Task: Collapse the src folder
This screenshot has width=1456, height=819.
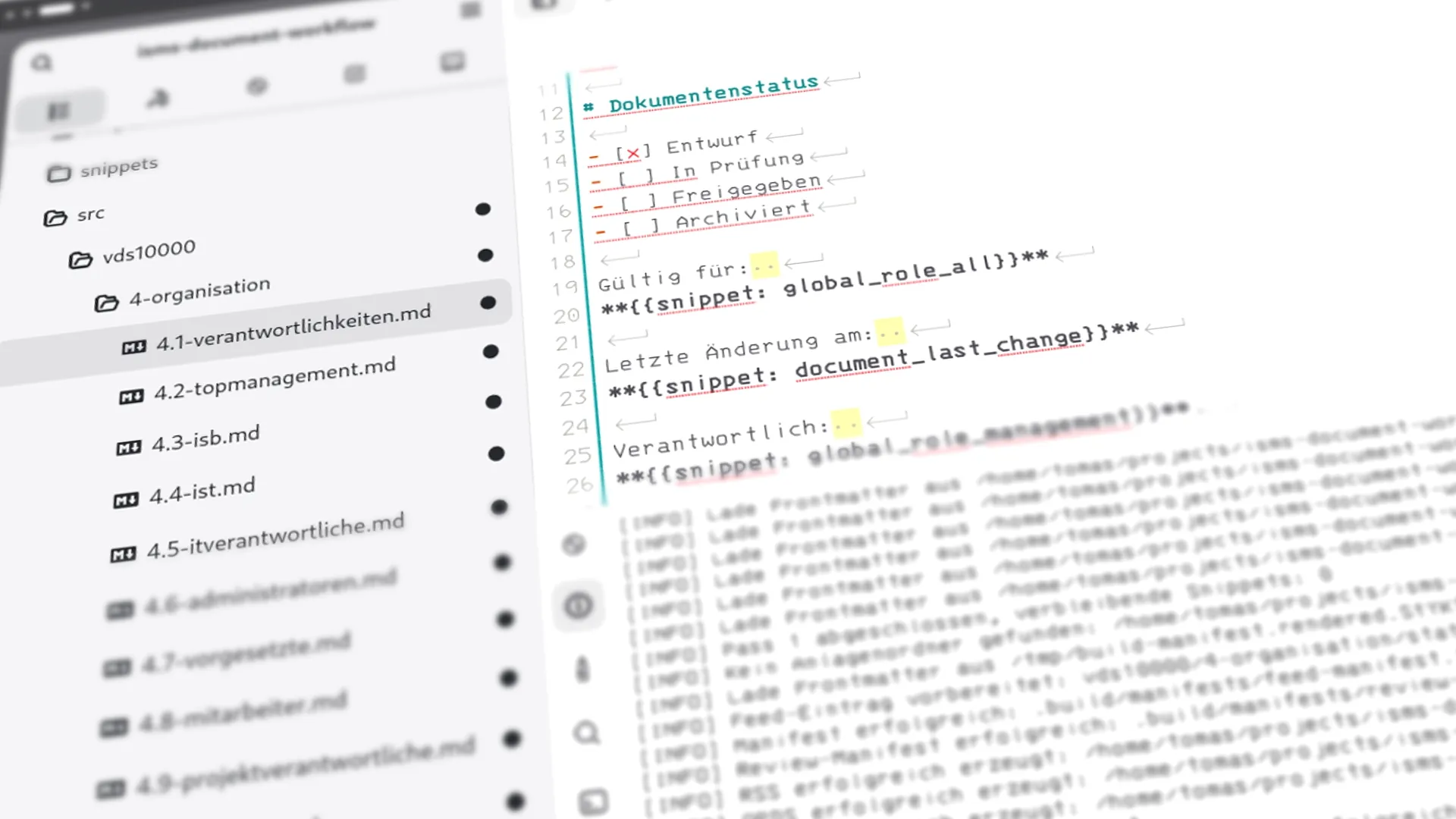Action: coord(74,216)
